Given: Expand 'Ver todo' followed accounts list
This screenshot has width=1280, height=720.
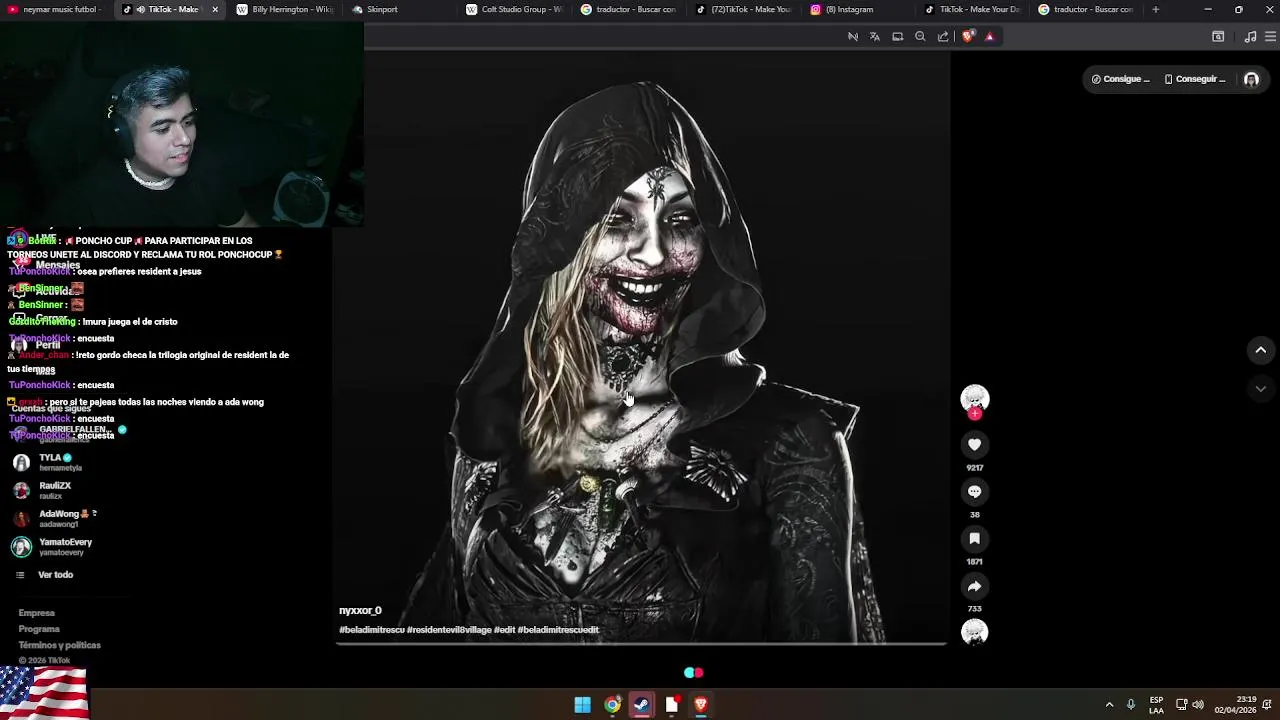Looking at the screenshot, I should [x=55, y=575].
